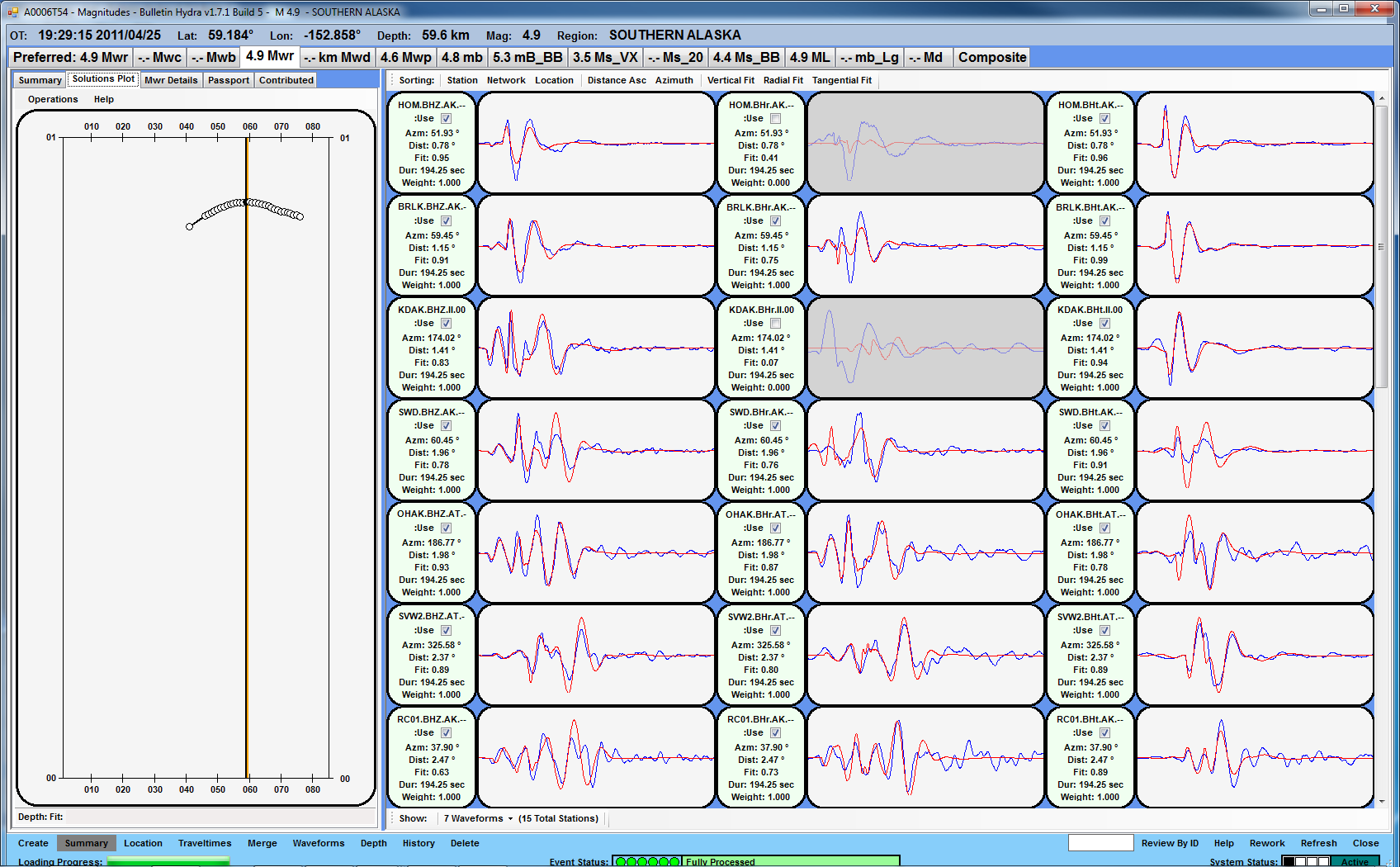
Task: Open the Waveforms view in bottom toolbar
Action: tap(319, 843)
